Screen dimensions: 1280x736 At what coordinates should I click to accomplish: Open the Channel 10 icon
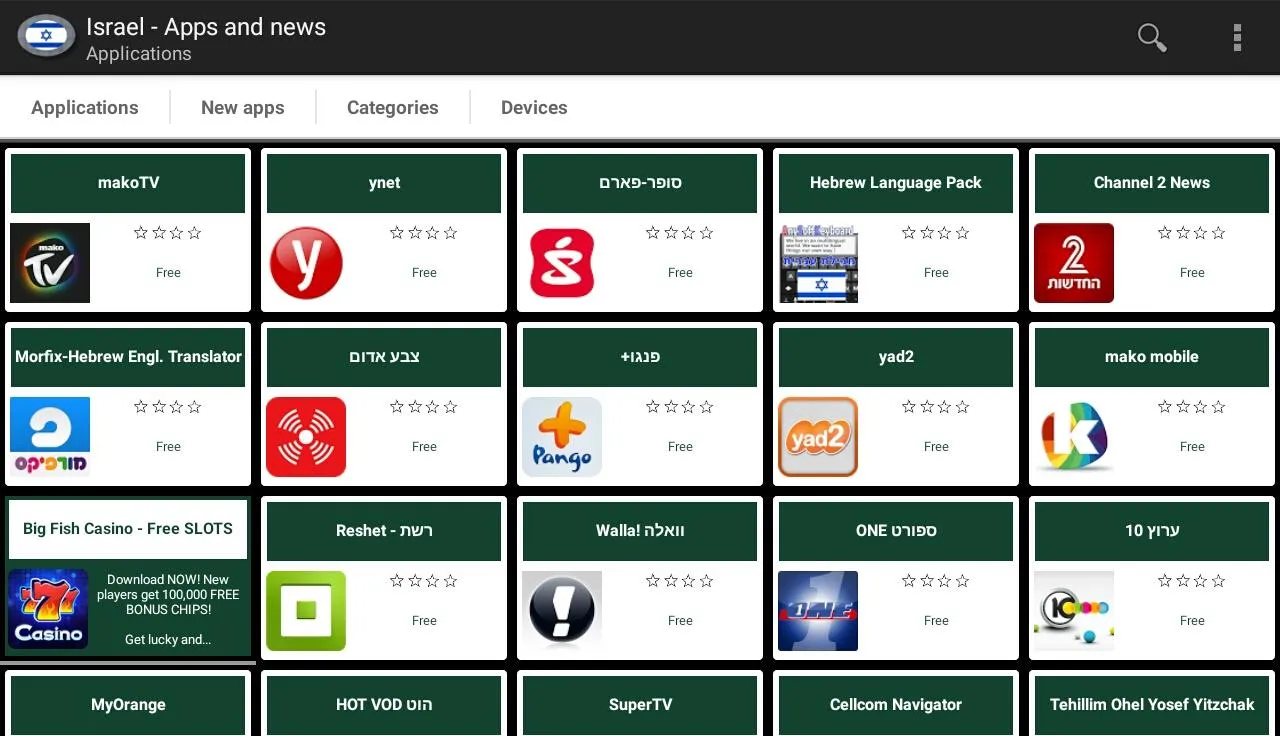pos(1074,611)
